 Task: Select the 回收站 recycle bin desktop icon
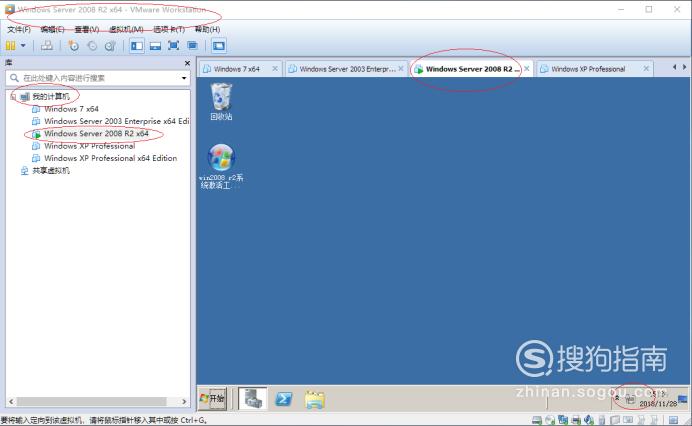click(221, 102)
